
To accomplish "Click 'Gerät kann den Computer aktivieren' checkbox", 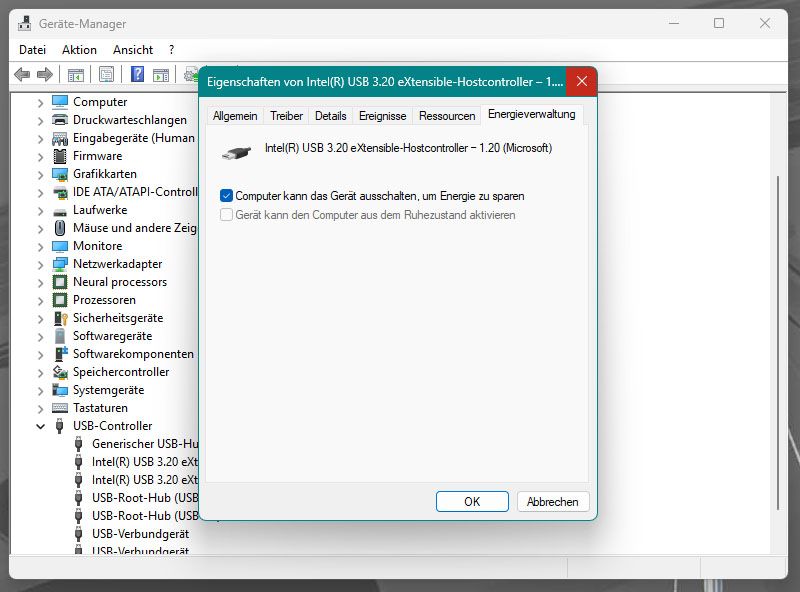I will click(x=226, y=215).
